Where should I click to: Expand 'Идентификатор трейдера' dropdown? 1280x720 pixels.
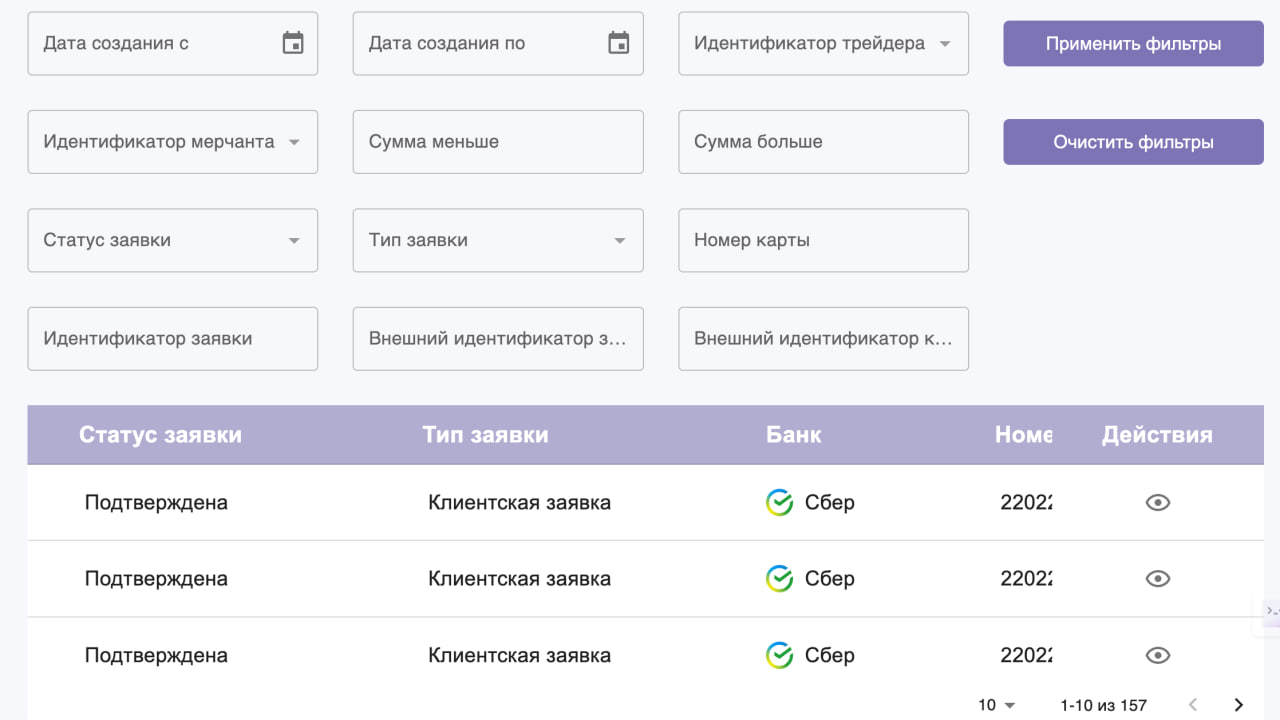(944, 44)
